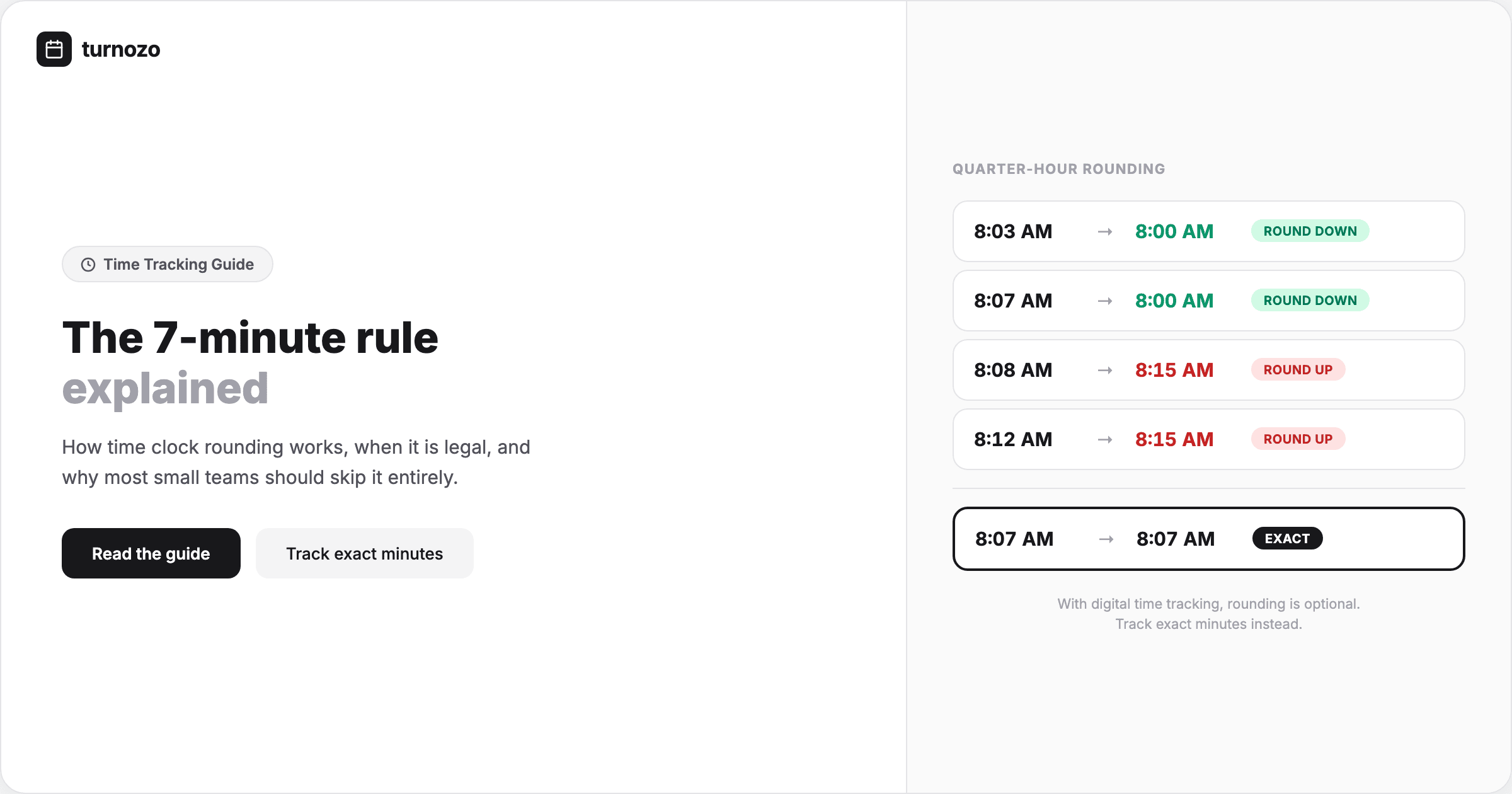Click the Track exact minutes button
The height and width of the screenshot is (794, 1512).
[x=364, y=553]
